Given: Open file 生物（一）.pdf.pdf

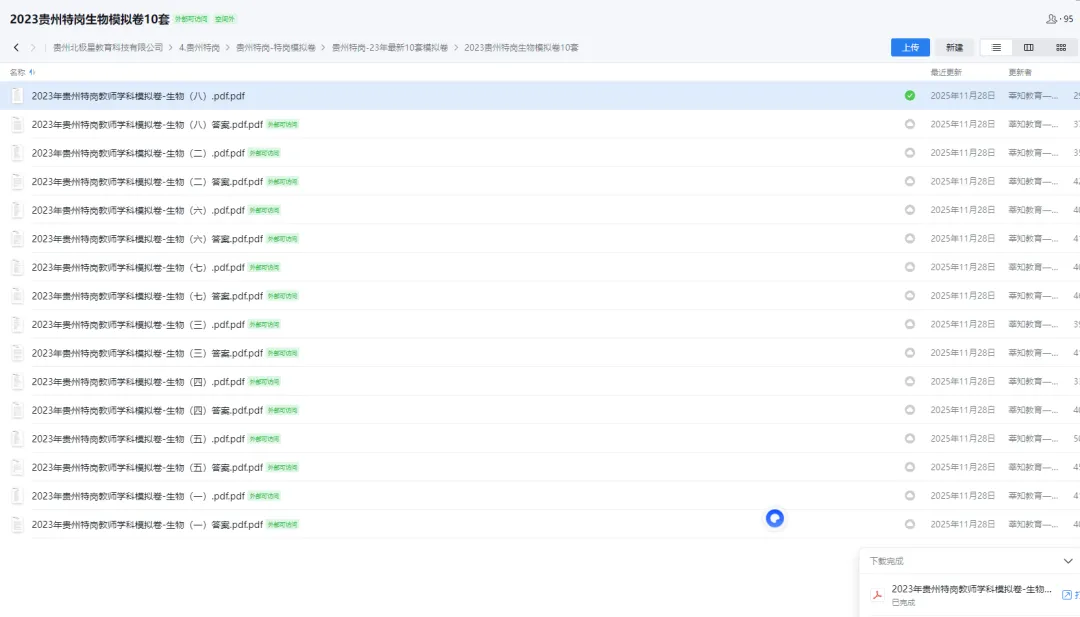Looking at the screenshot, I should [x=138, y=496].
